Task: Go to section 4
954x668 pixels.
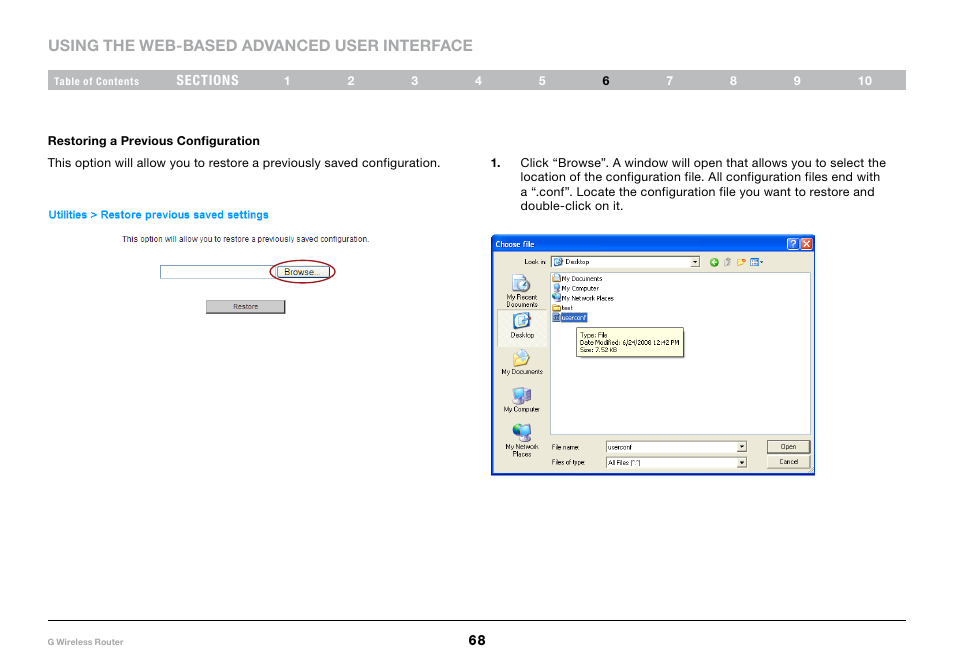Action: [x=478, y=81]
